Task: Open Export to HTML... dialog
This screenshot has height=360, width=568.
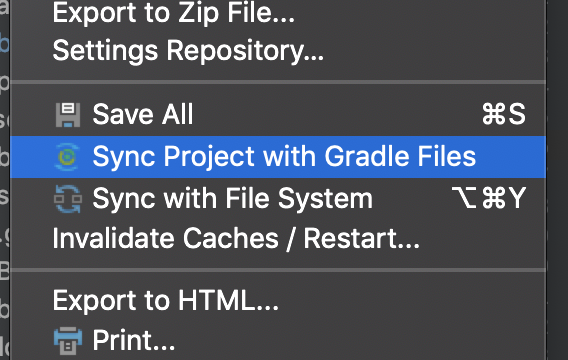Action: point(166,300)
